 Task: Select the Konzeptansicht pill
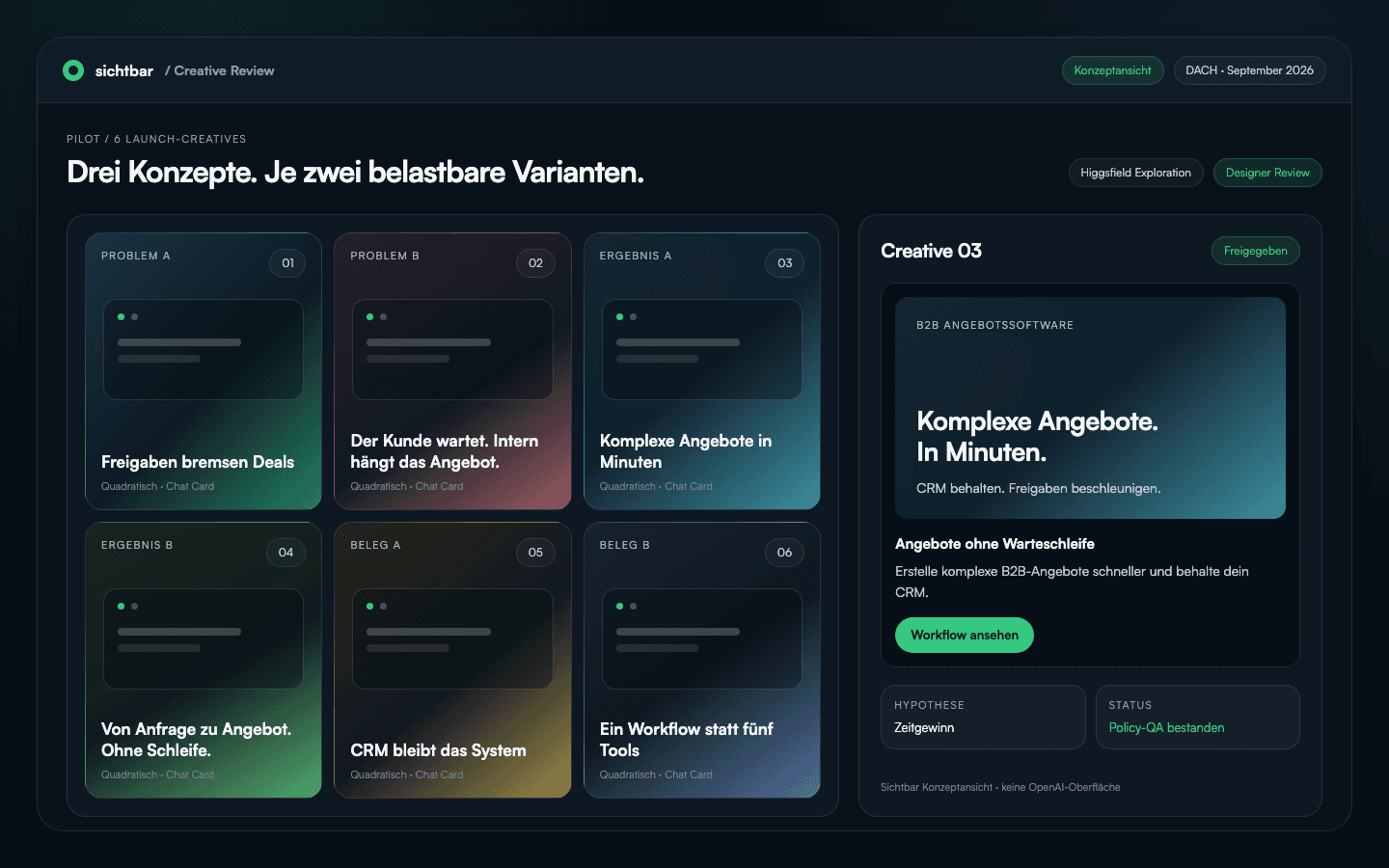[1113, 70]
